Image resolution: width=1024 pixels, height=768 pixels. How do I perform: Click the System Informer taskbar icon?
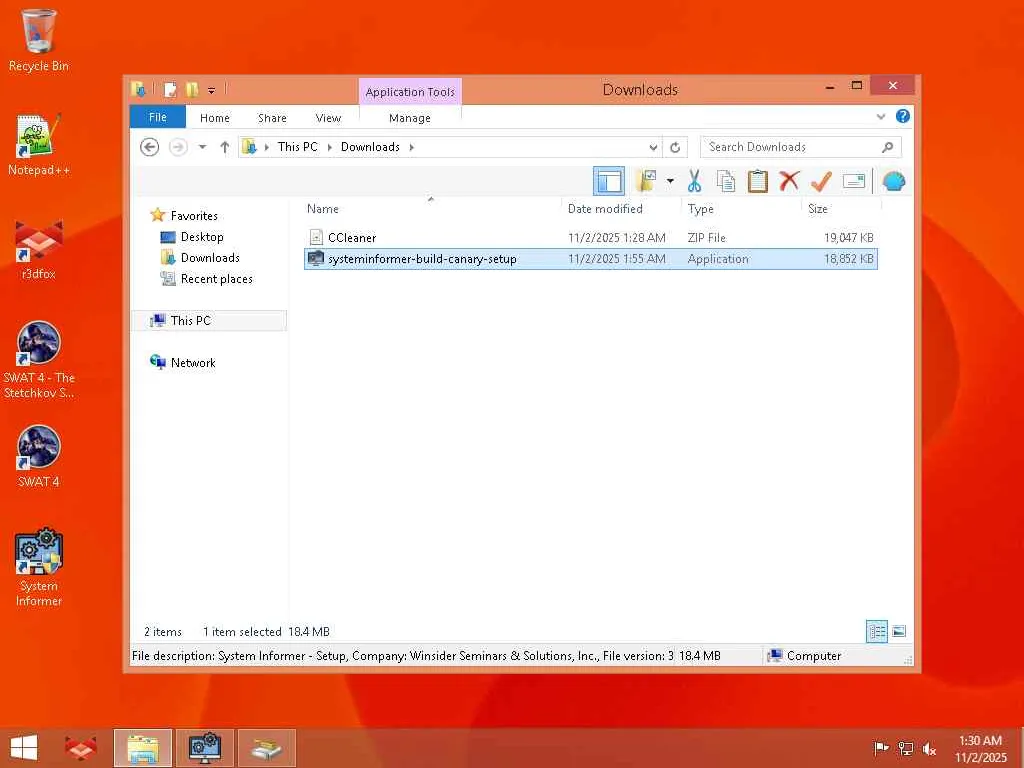coord(205,748)
